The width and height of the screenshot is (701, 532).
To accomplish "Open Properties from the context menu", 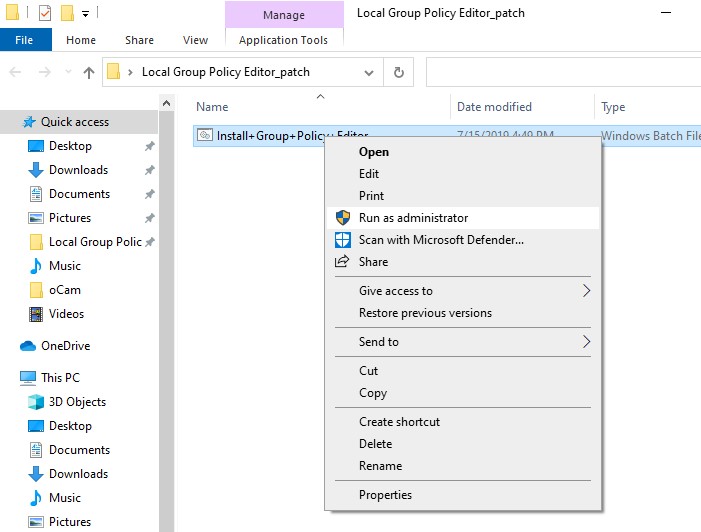I will (x=463, y=495).
